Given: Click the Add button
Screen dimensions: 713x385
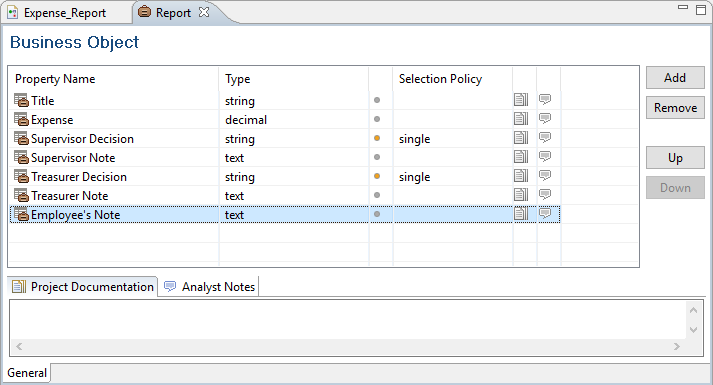Looking at the screenshot, I should (675, 78).
